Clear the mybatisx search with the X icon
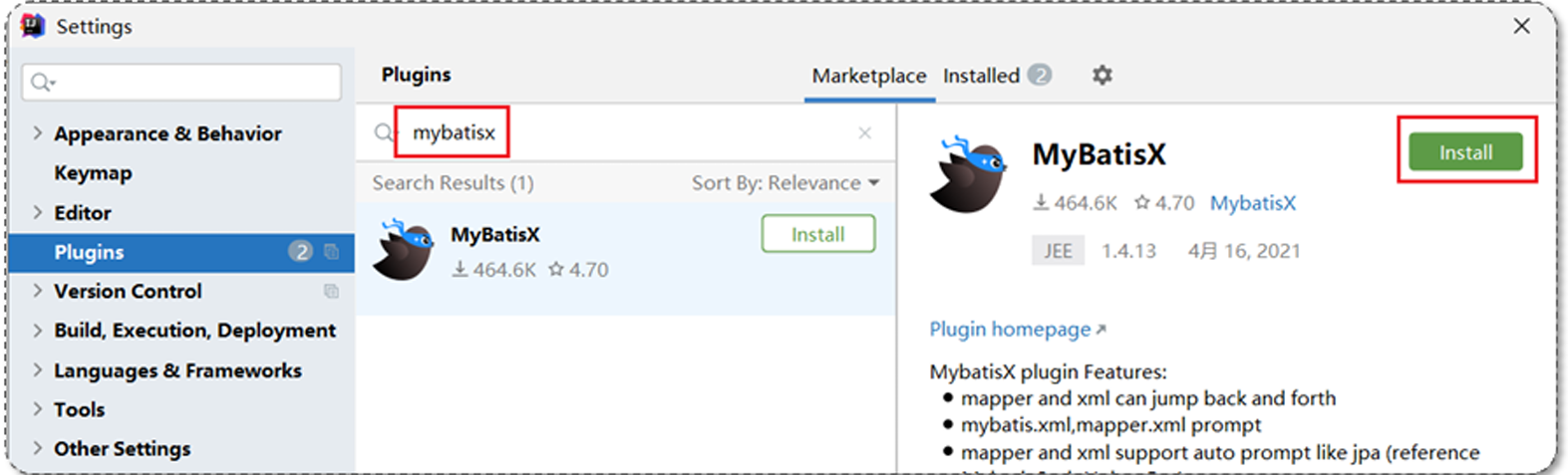 (864, 132)
